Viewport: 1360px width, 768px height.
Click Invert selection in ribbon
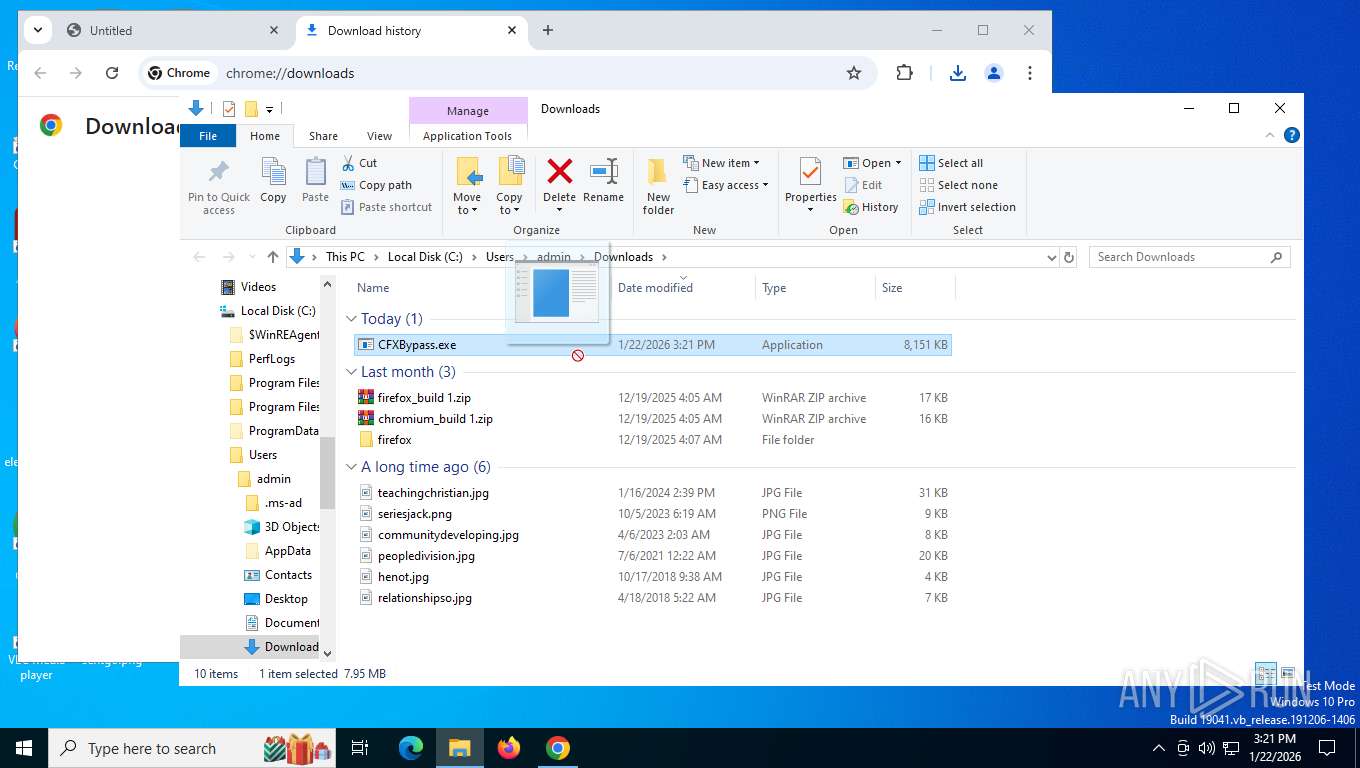coord(967,207)
